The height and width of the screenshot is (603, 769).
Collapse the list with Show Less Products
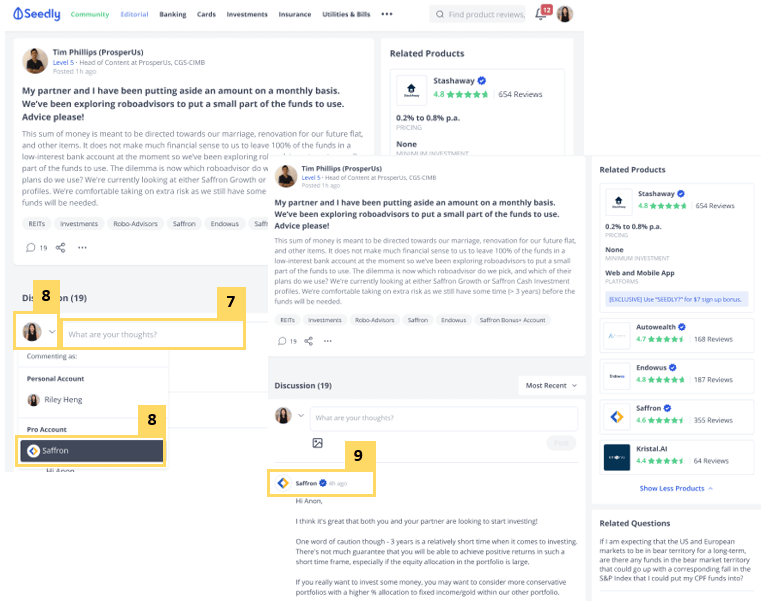[x=676, y=488]
